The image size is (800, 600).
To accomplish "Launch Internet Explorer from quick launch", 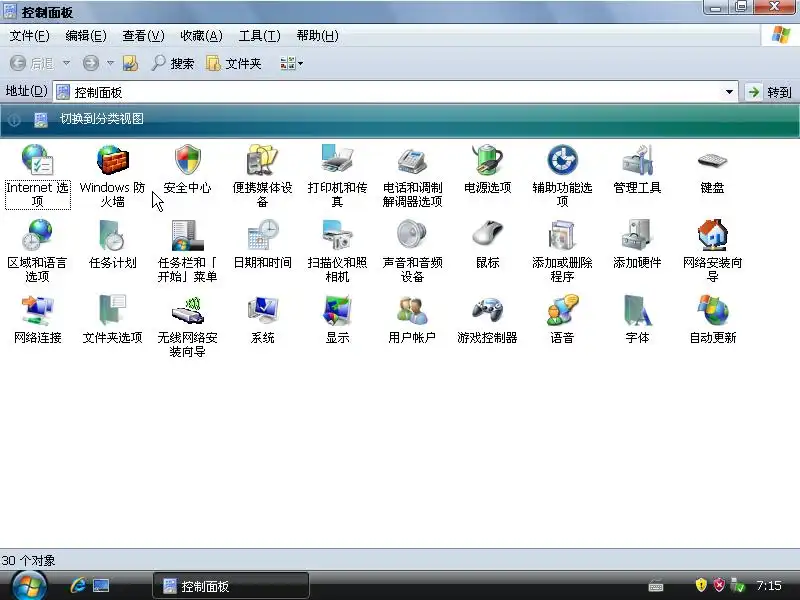I will [x=78, y=585].
